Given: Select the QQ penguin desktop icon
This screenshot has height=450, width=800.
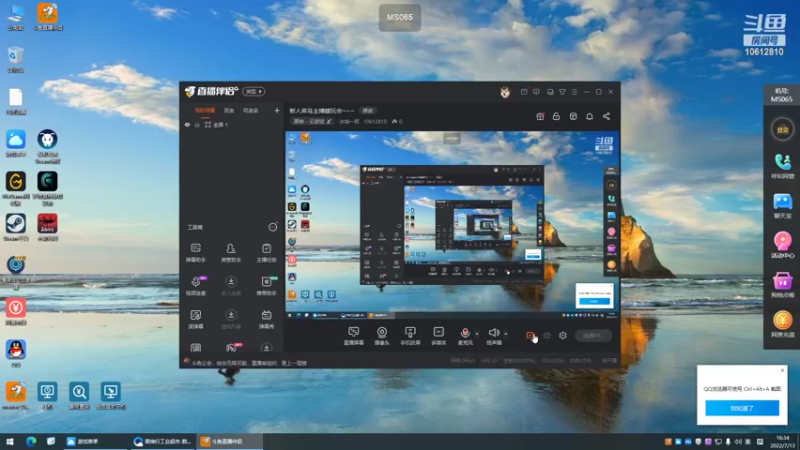Looking at the screenshot, I should (x=16, y=354).
